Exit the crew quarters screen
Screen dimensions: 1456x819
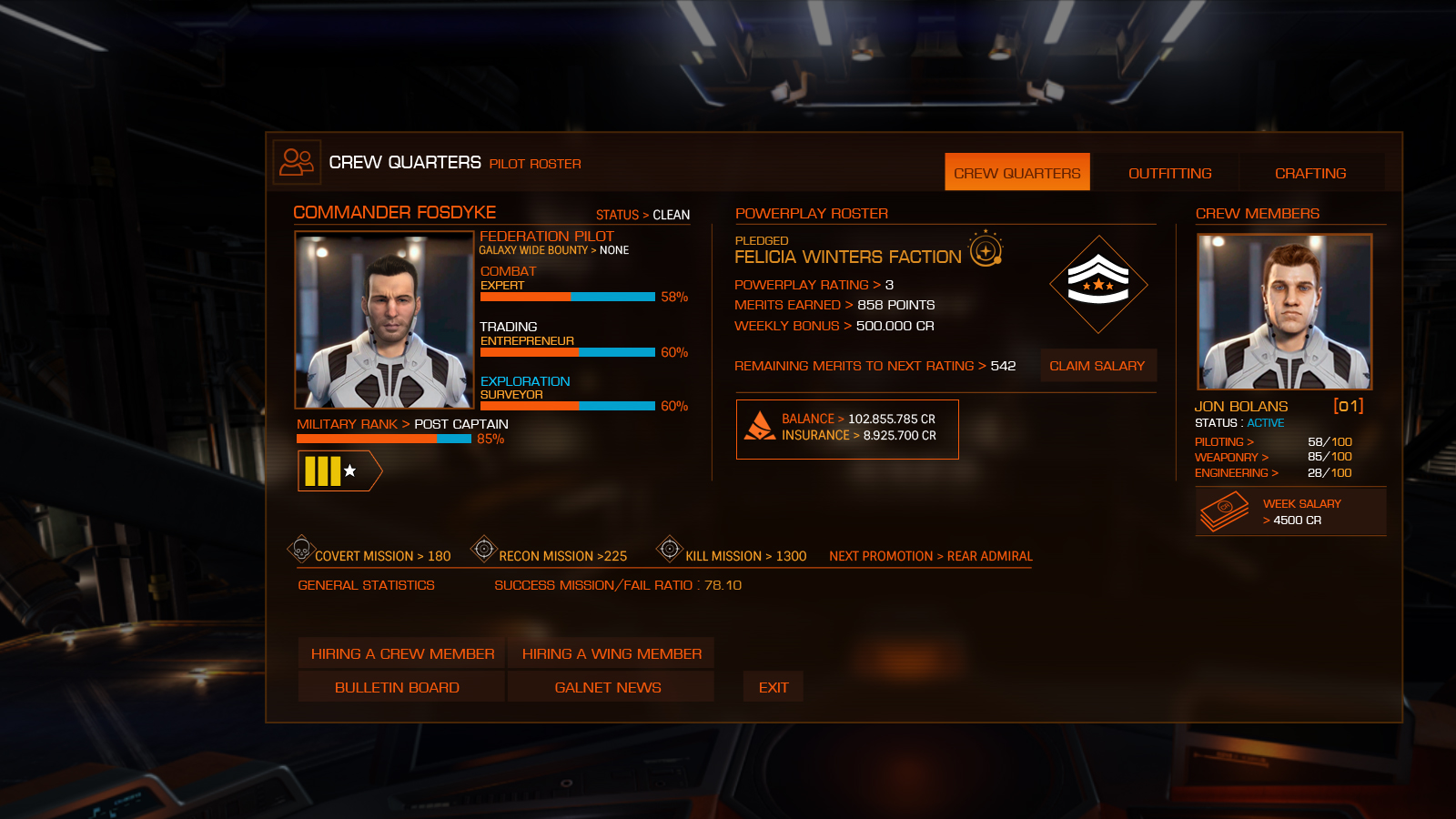(773, 687)
